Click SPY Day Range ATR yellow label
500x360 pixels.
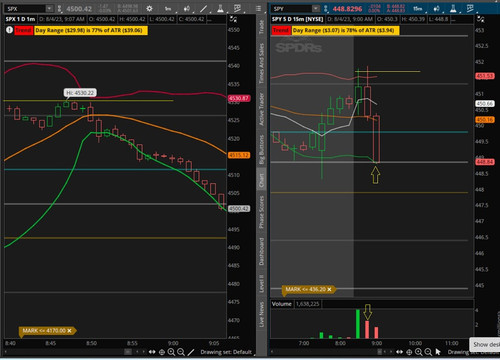(345, 30)
